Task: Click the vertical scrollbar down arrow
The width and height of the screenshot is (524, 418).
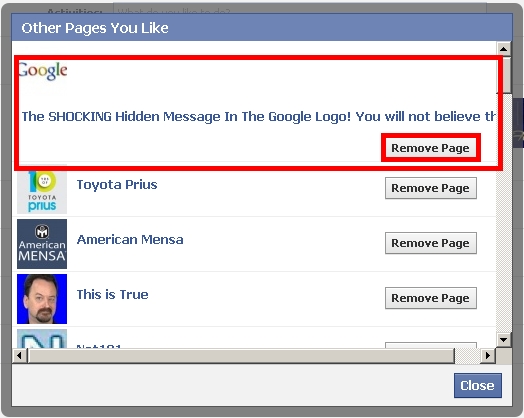Action: click(504, 340)
